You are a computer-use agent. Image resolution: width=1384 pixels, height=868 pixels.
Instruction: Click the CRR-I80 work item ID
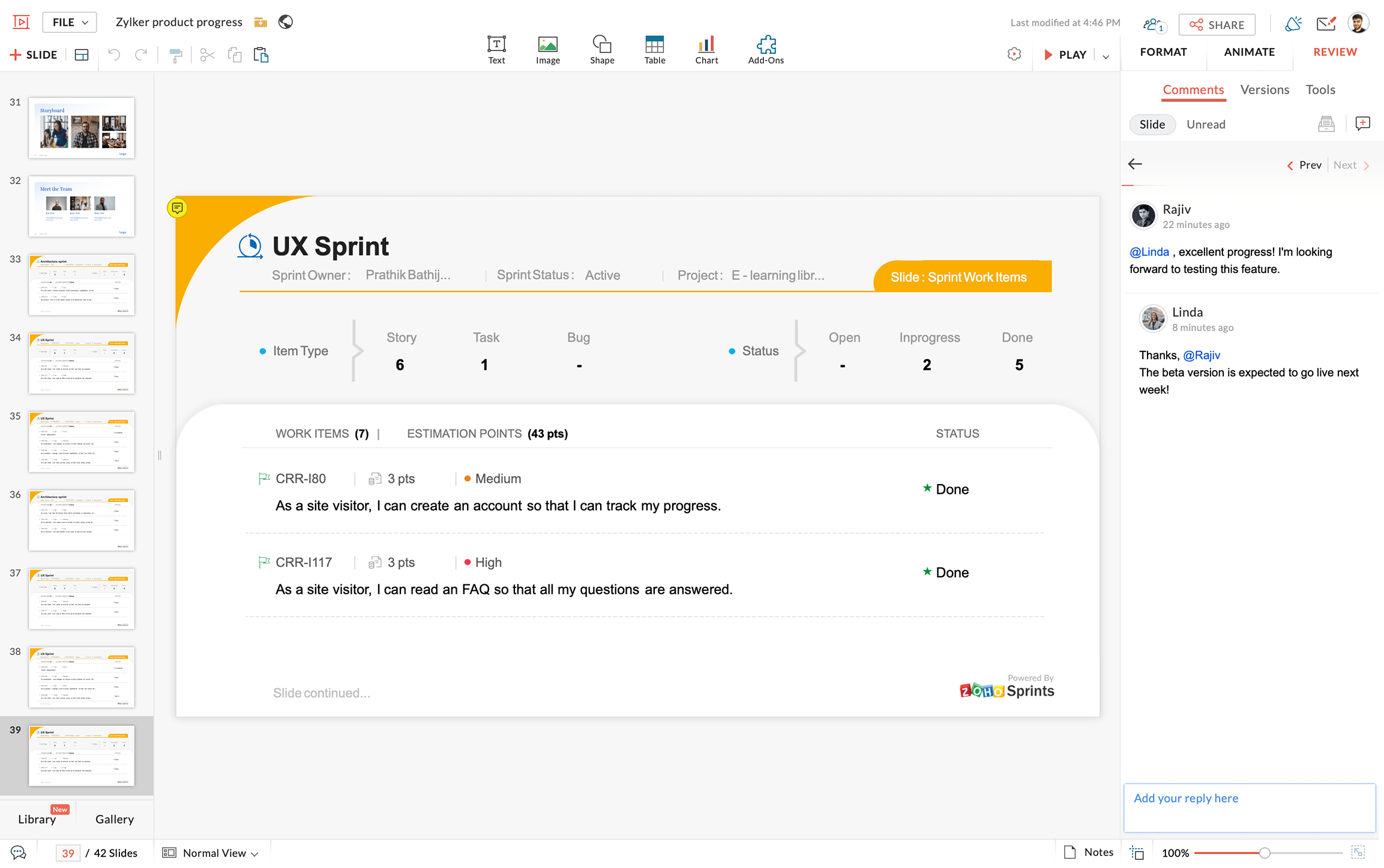(301, 479)
